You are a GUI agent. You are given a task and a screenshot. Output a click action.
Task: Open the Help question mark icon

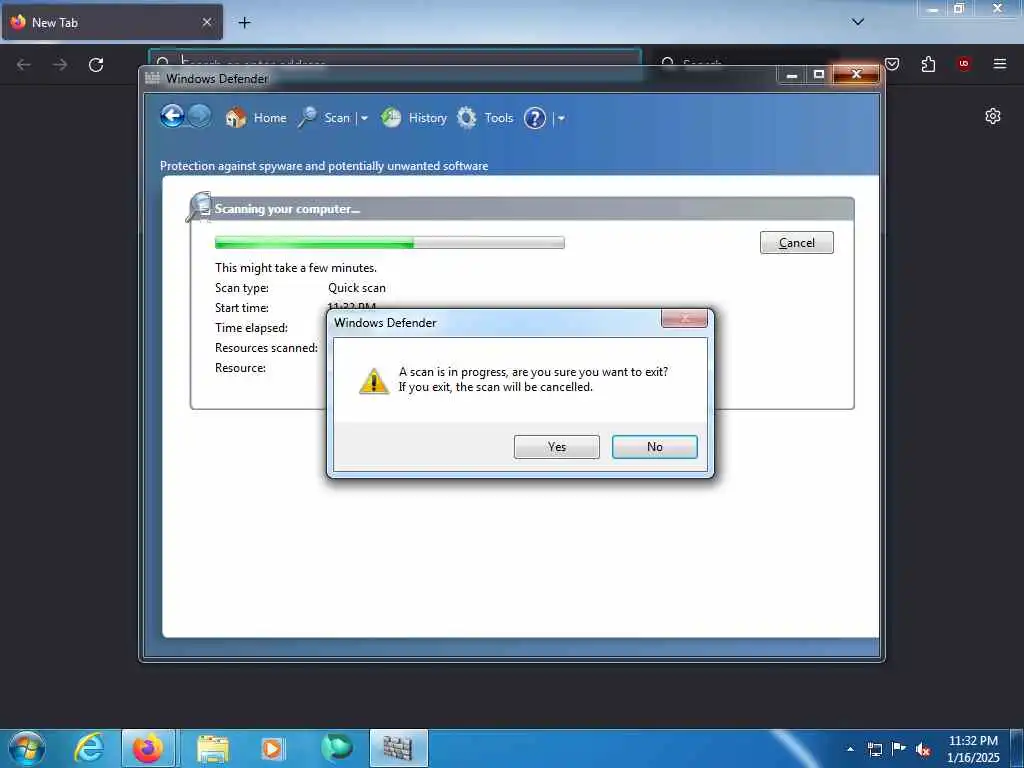tap(534, 118)
